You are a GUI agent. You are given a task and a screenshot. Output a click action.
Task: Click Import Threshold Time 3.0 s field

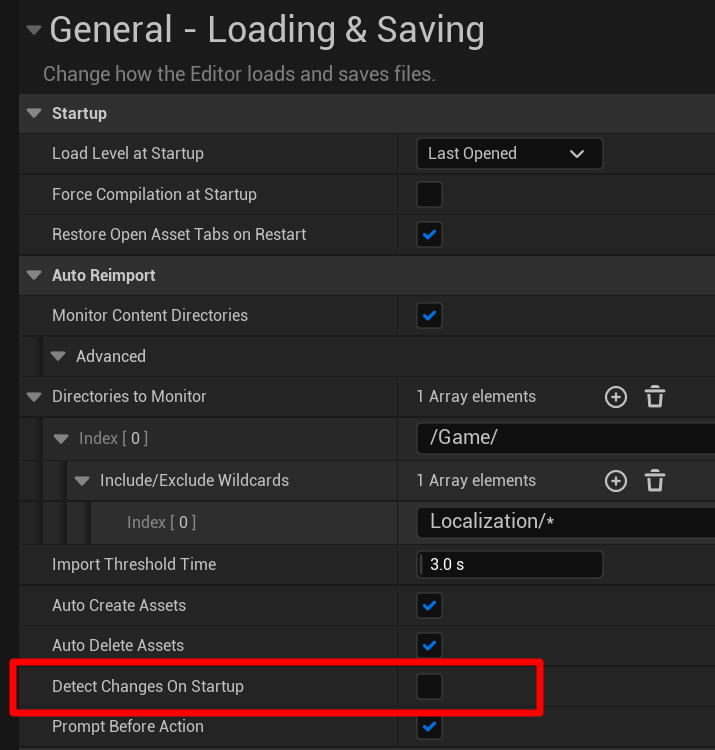tap(509, 564)
